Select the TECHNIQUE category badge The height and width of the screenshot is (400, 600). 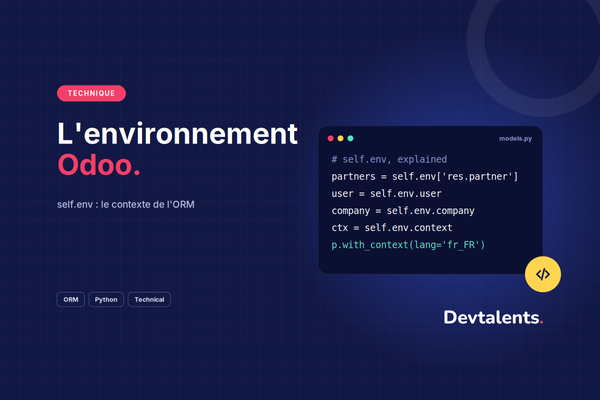91,93
